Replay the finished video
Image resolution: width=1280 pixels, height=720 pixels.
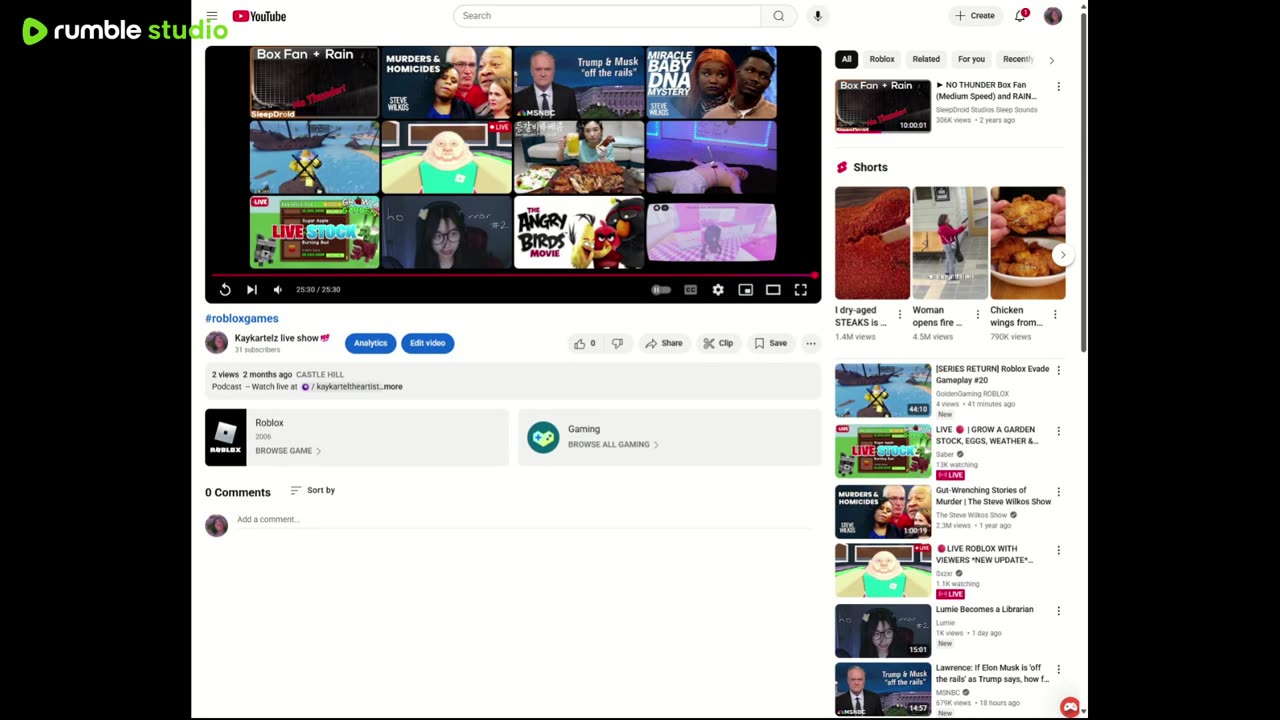225,290
